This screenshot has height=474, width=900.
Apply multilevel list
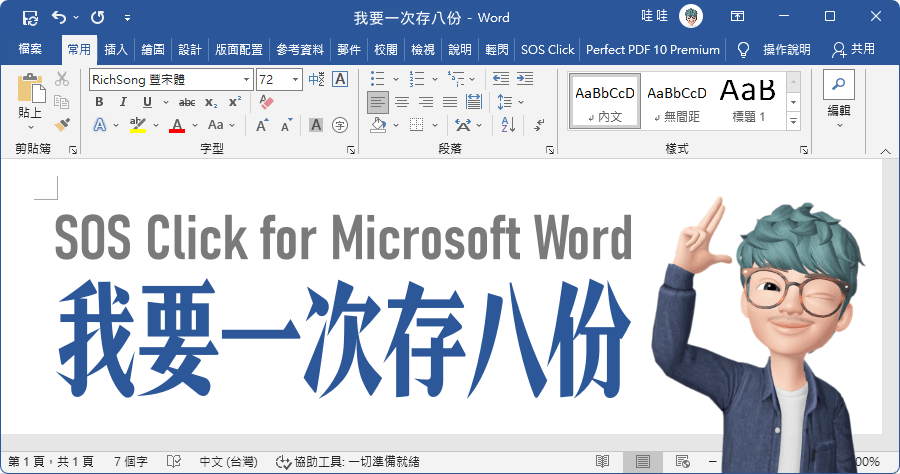456,79
